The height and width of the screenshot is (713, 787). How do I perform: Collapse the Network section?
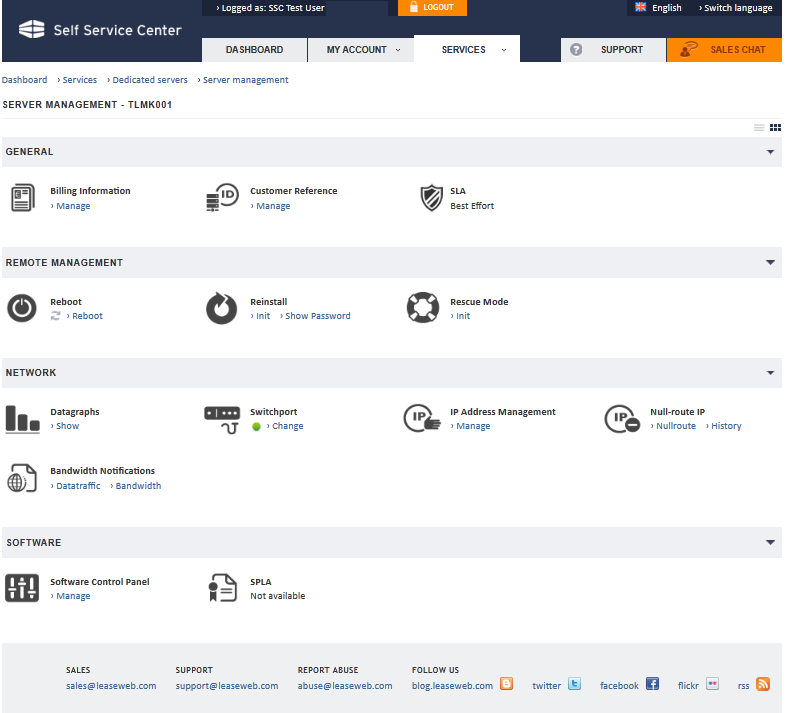tap(770, 373)
